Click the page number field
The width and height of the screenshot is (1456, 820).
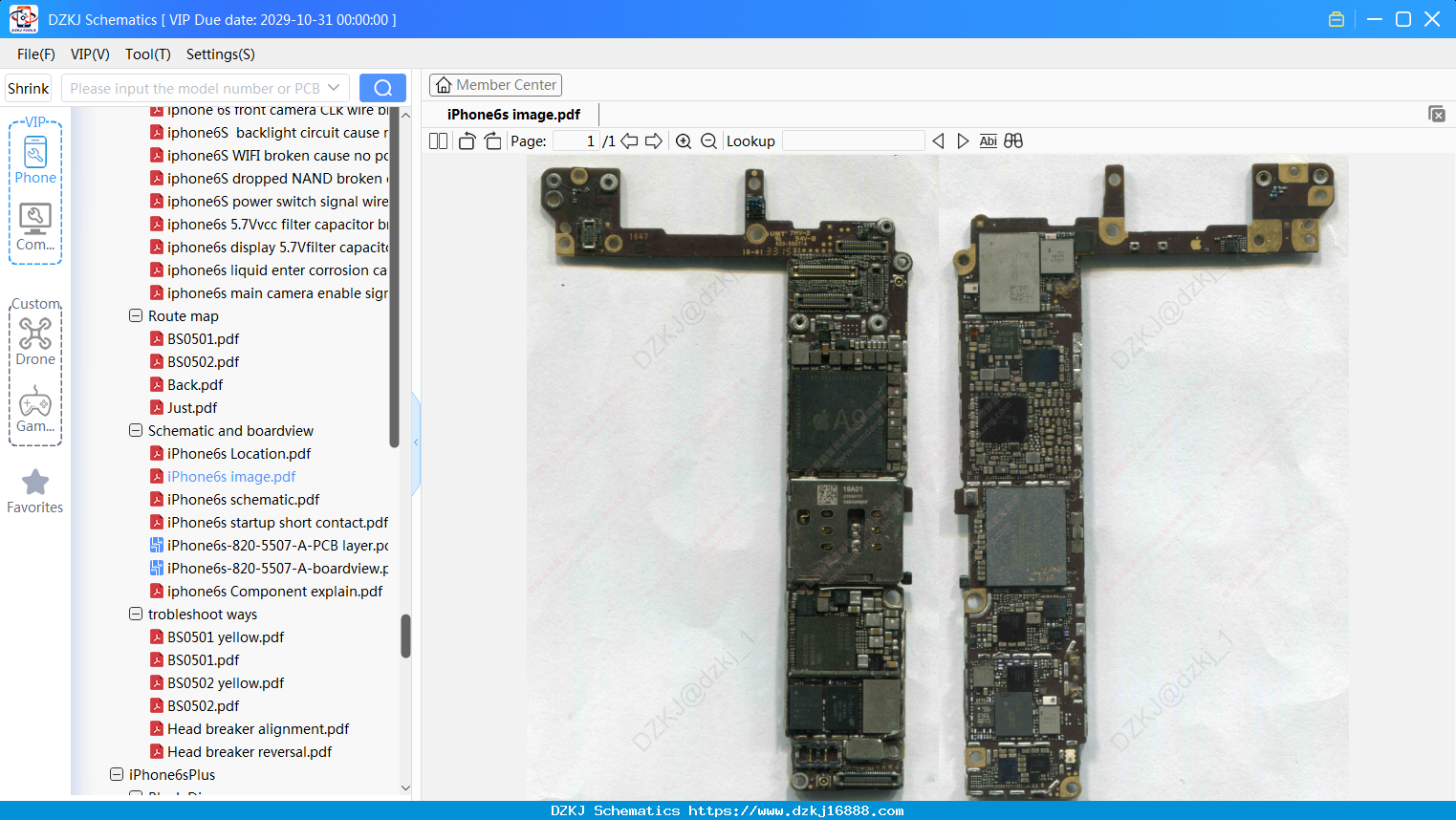click(576, 140)
